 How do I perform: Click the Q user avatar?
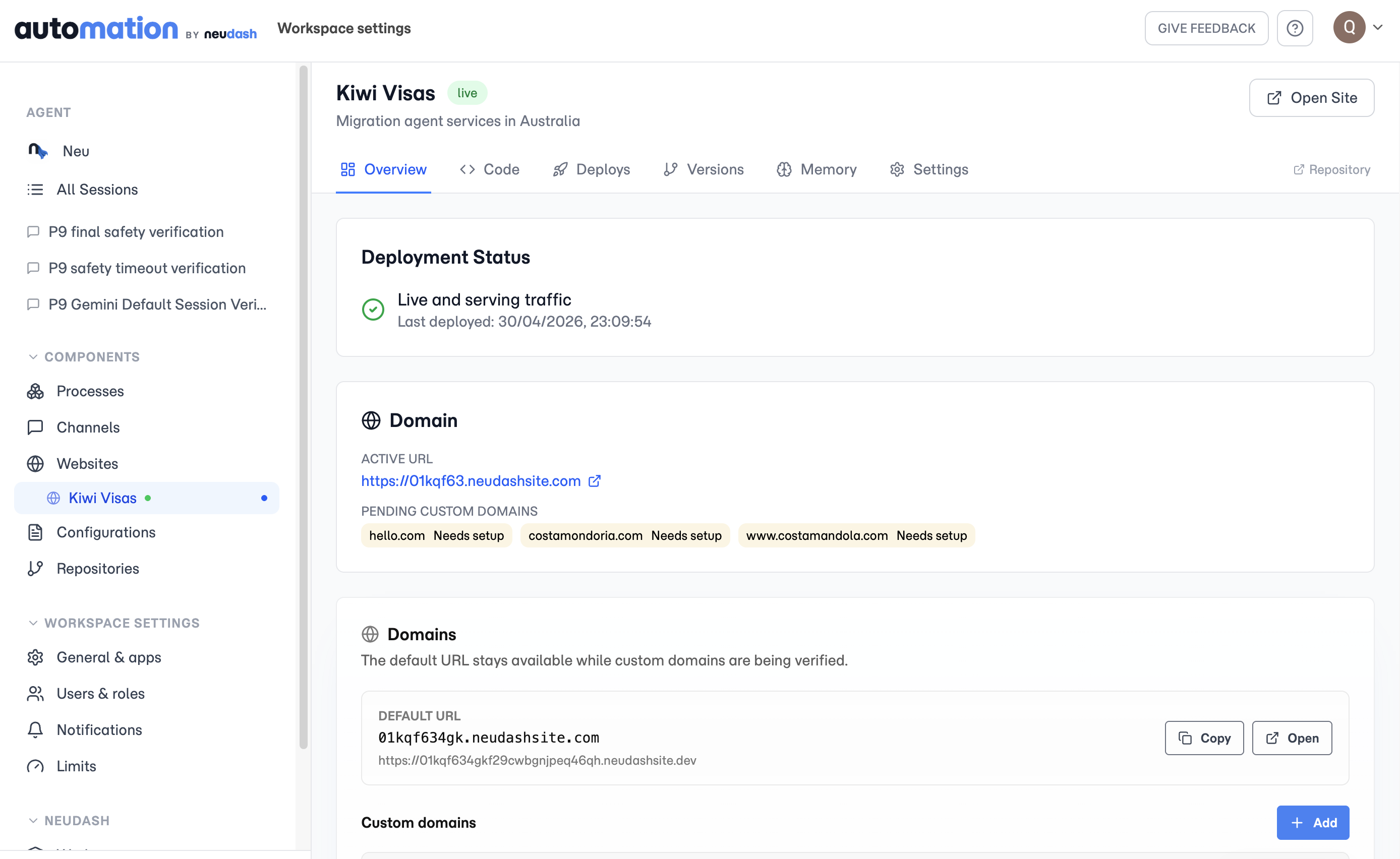[x=1350, y=27]
